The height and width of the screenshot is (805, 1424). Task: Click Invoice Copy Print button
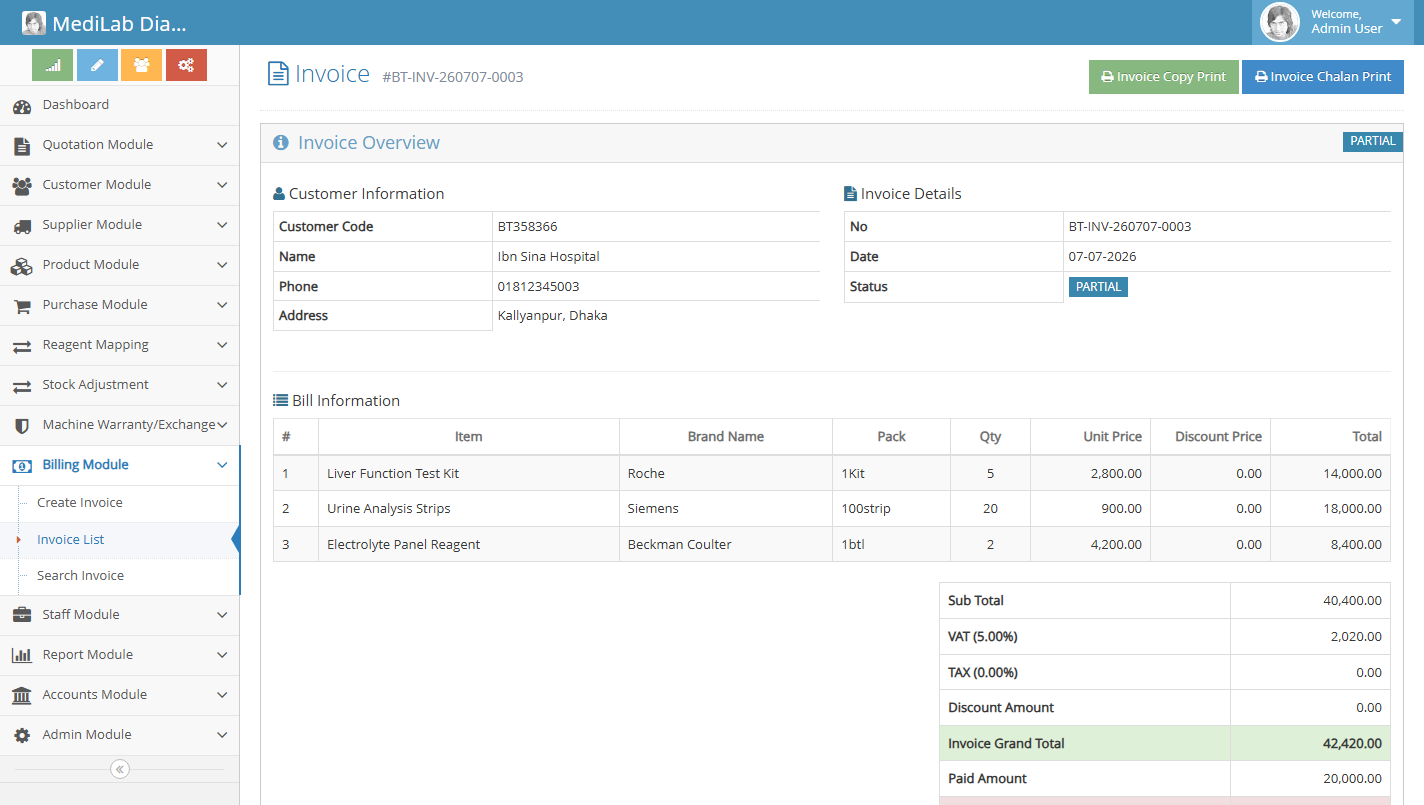click(1164, 77)
